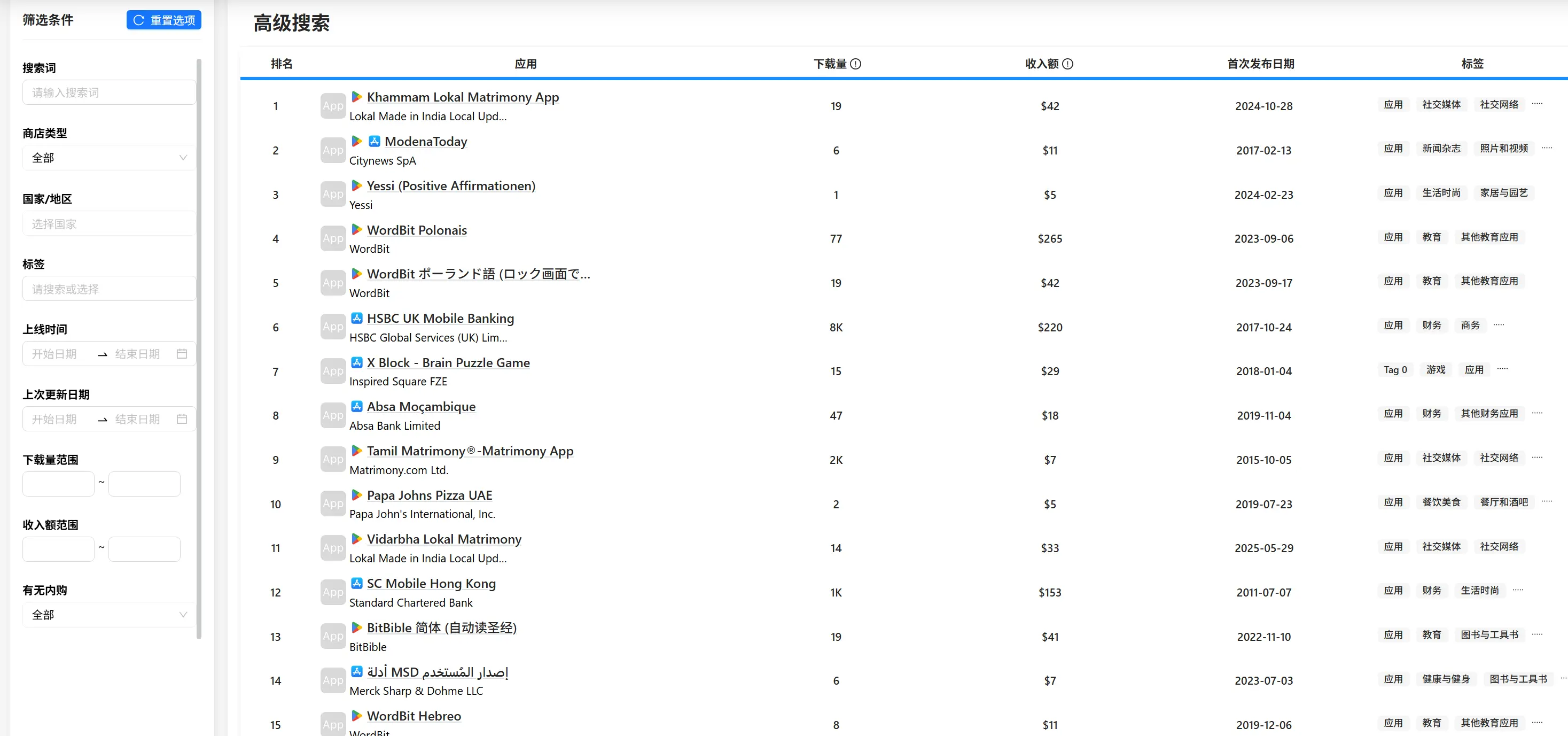Click Google Play icon beside Khammam Lokal Matrimony
Image resolution: width=1568 pixels, height=736 pixels.
pyautogui.click(x=357, y=97)
